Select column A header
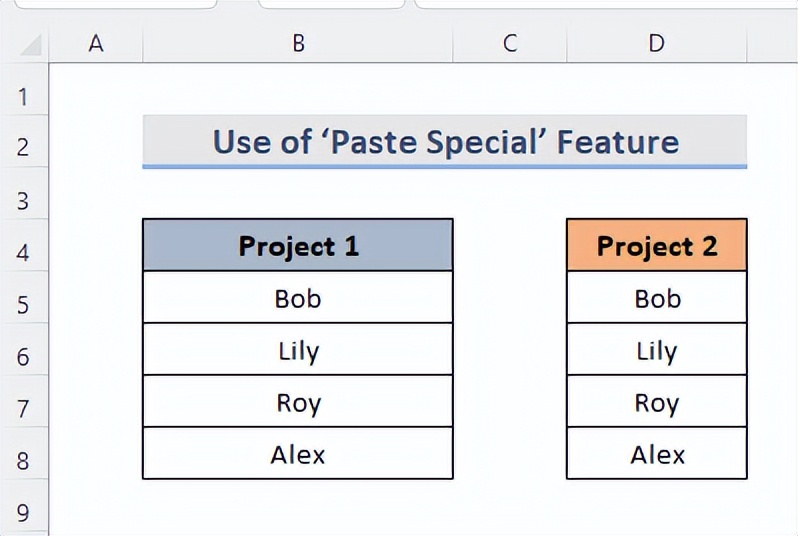The image size is (798, 536). tap(96, 44)
